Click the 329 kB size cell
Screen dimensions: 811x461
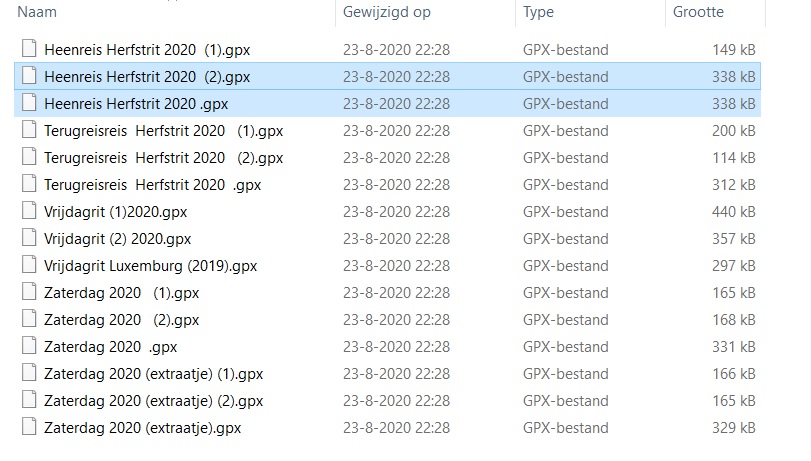click(733, 427)
